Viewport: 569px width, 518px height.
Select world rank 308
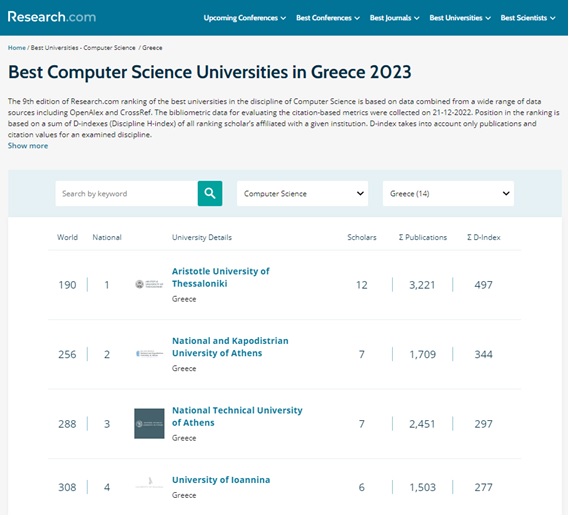(67, 487)
